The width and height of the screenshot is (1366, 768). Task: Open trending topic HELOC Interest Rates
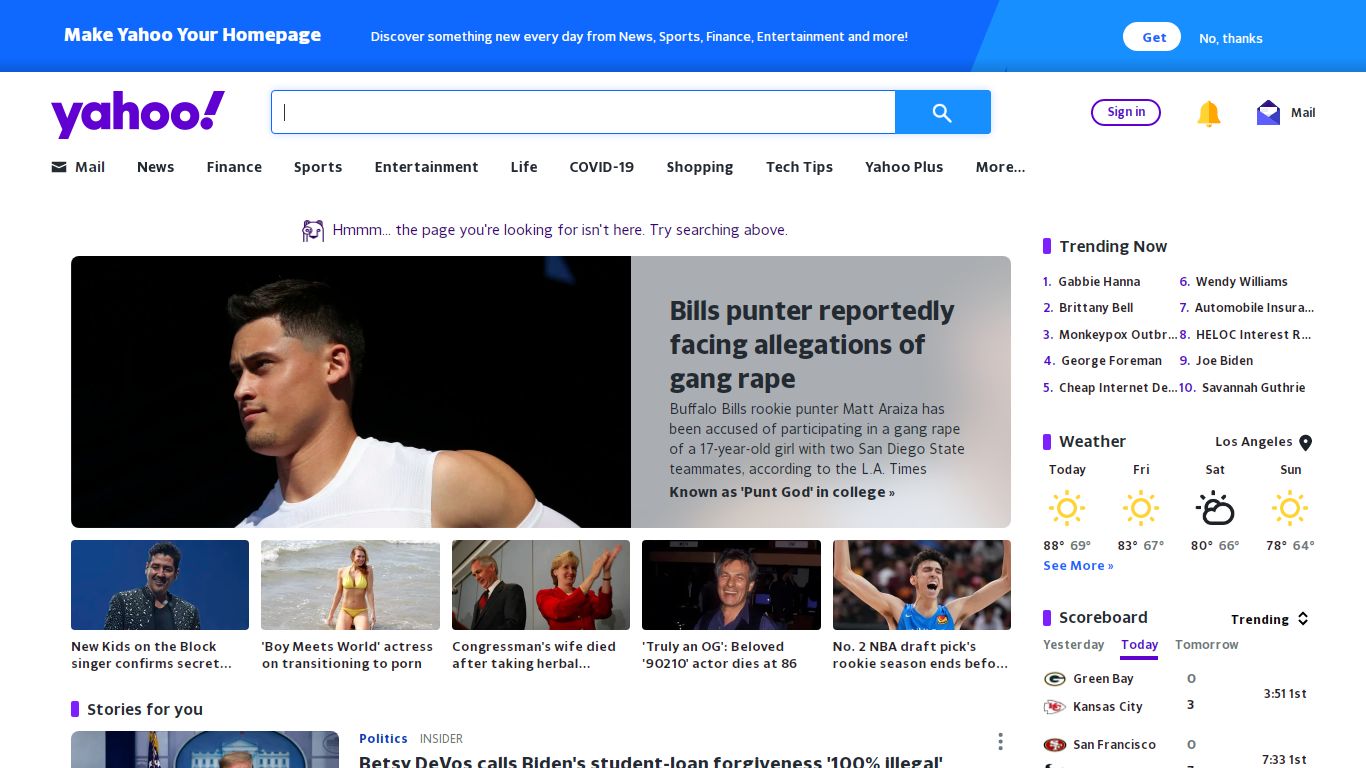[x=1253, y=335]
